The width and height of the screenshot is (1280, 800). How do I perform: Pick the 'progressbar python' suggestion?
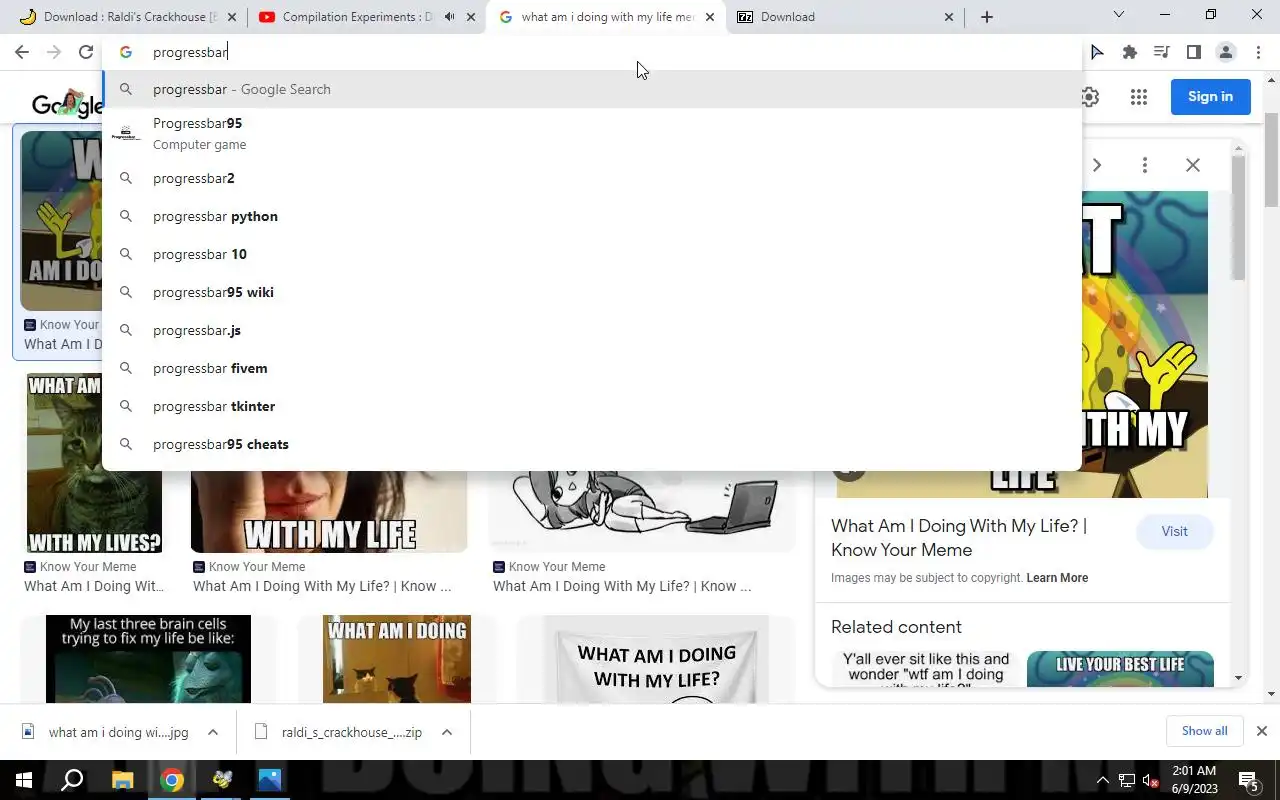click(592, 216)
